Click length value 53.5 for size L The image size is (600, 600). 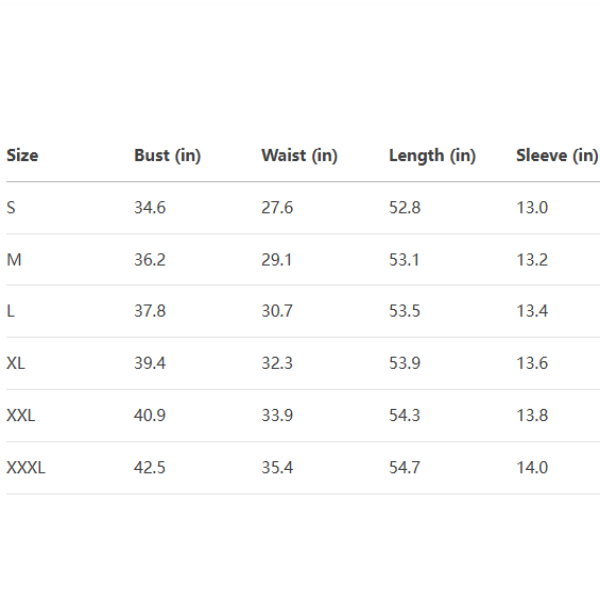[x=405, y=311]
